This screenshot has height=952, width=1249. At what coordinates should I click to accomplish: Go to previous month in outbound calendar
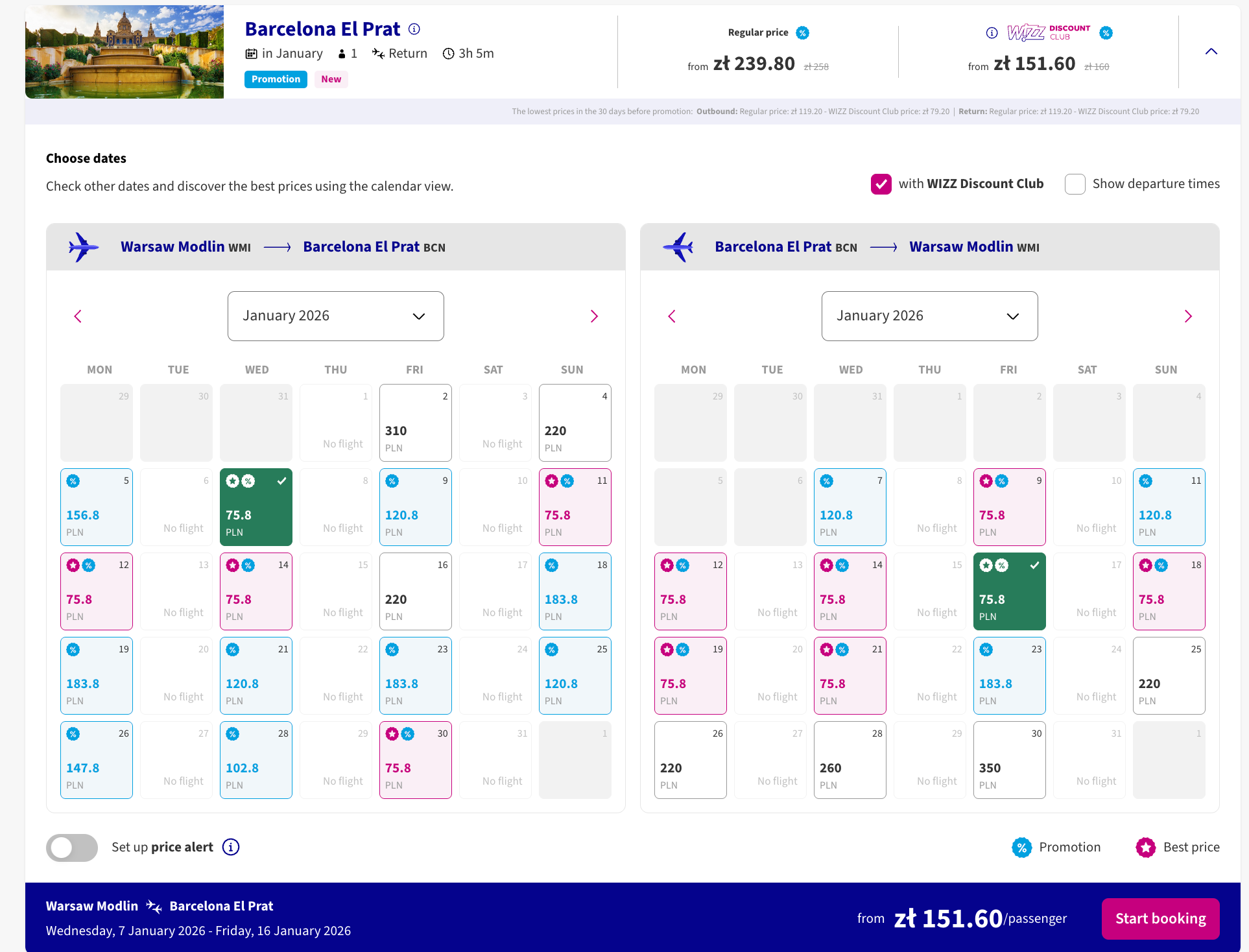(x=78, y=316)
